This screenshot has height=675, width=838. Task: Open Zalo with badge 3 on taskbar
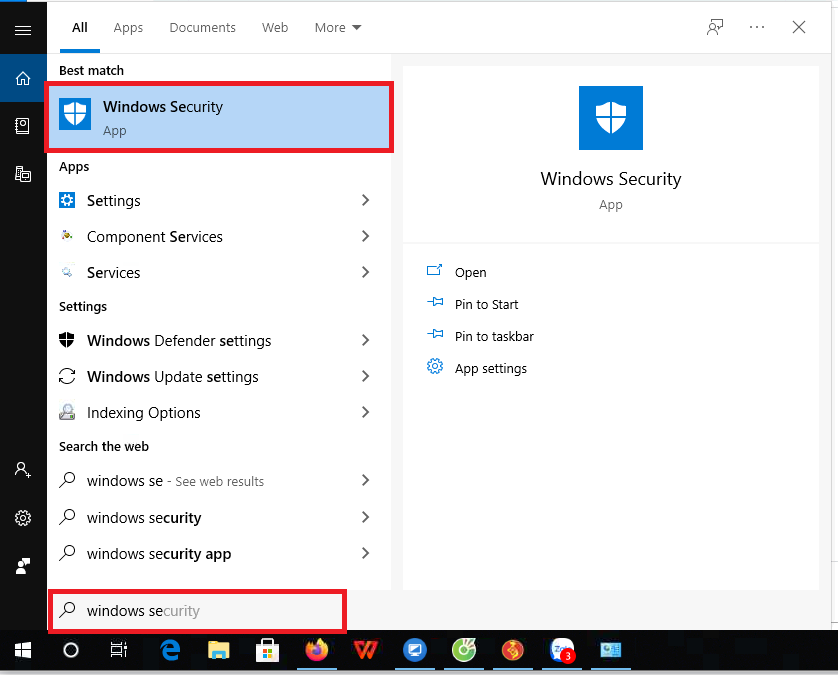562,650
